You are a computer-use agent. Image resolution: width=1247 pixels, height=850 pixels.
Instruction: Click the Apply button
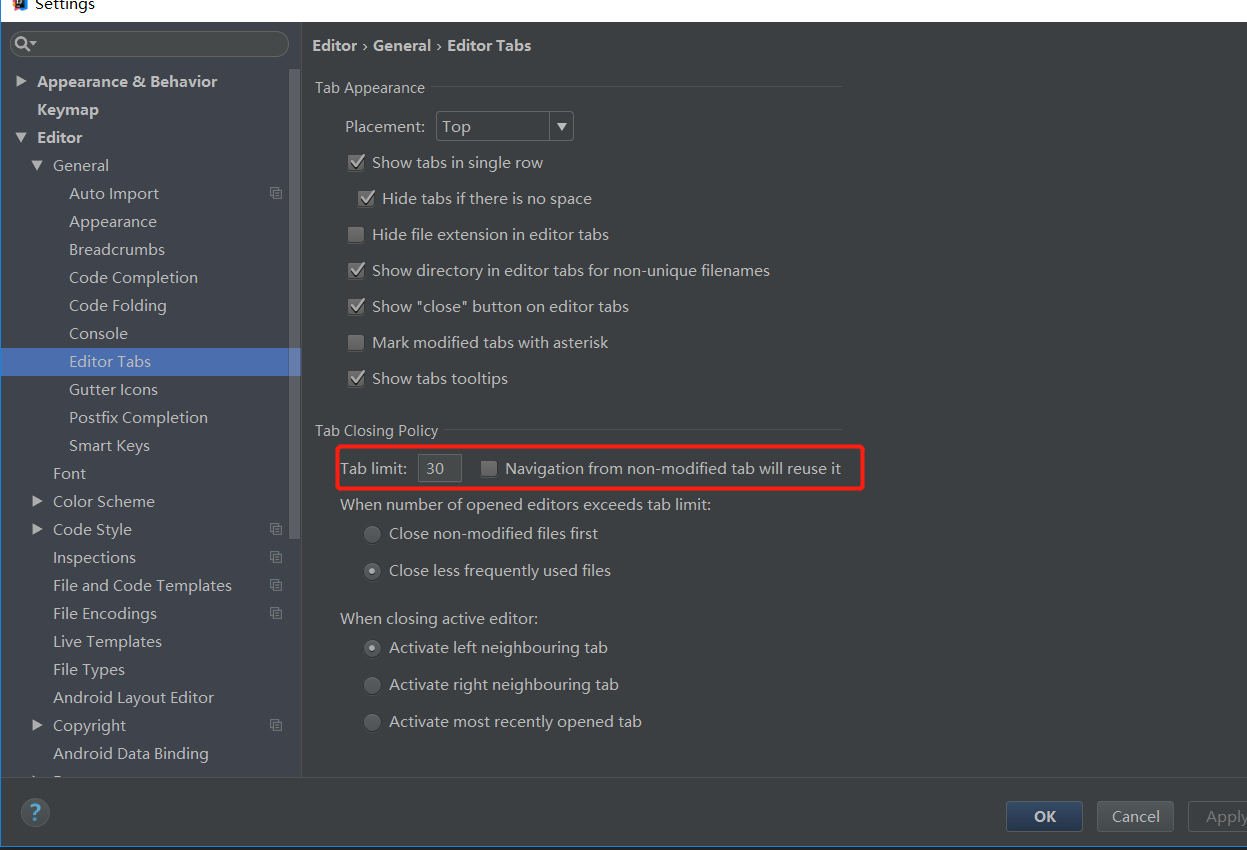click(x=1220, y=816)
